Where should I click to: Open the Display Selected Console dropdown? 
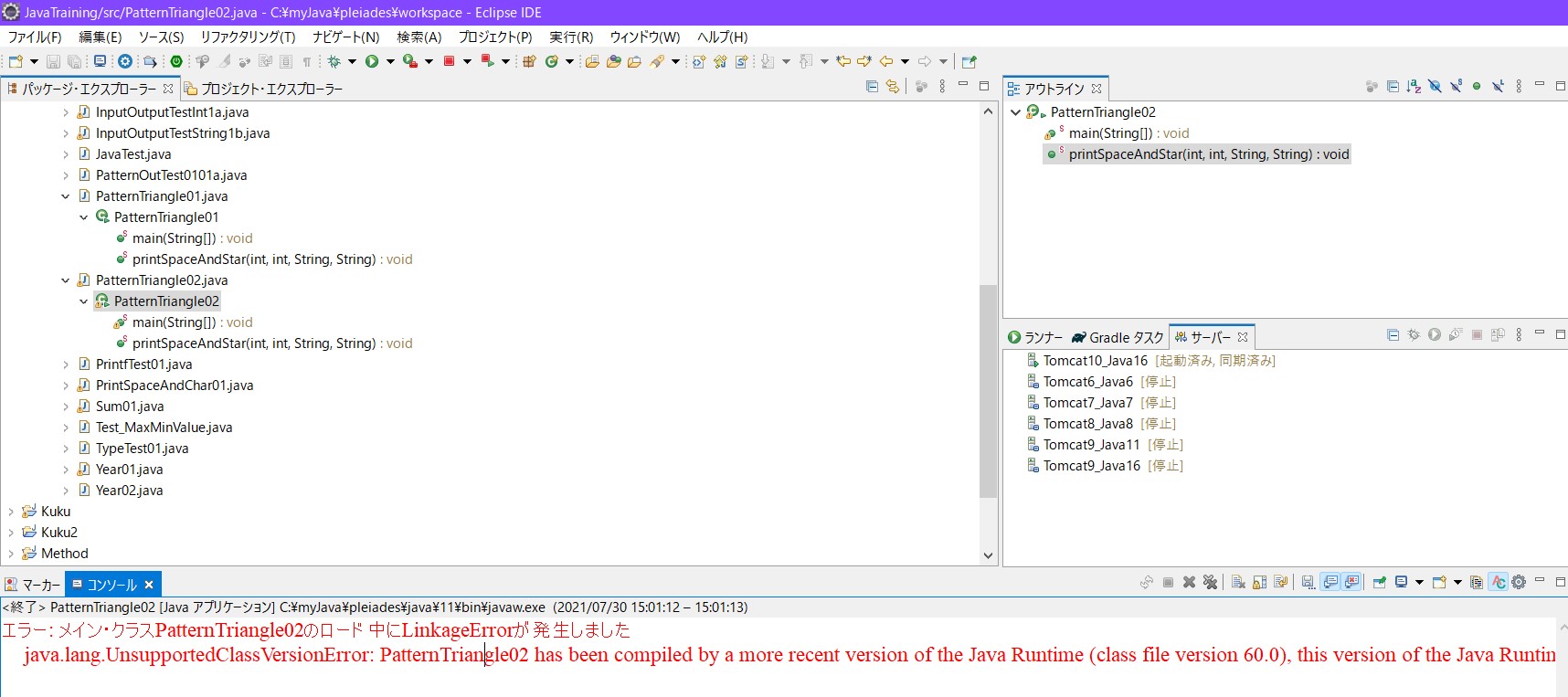click(1419, 582)
